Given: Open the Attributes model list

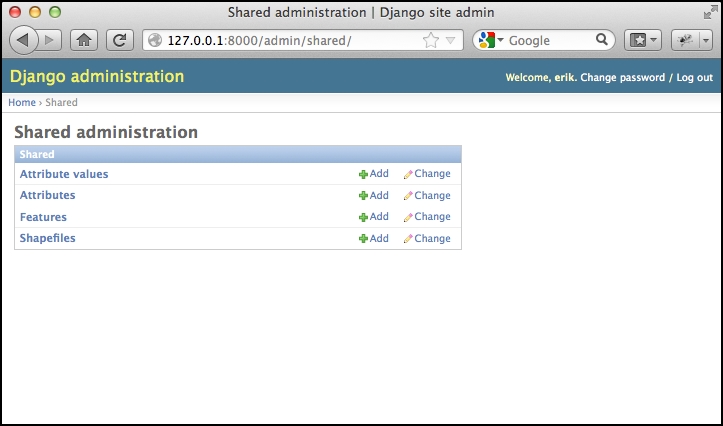Looking at the screenshot, I should click(x=47, y=195).
